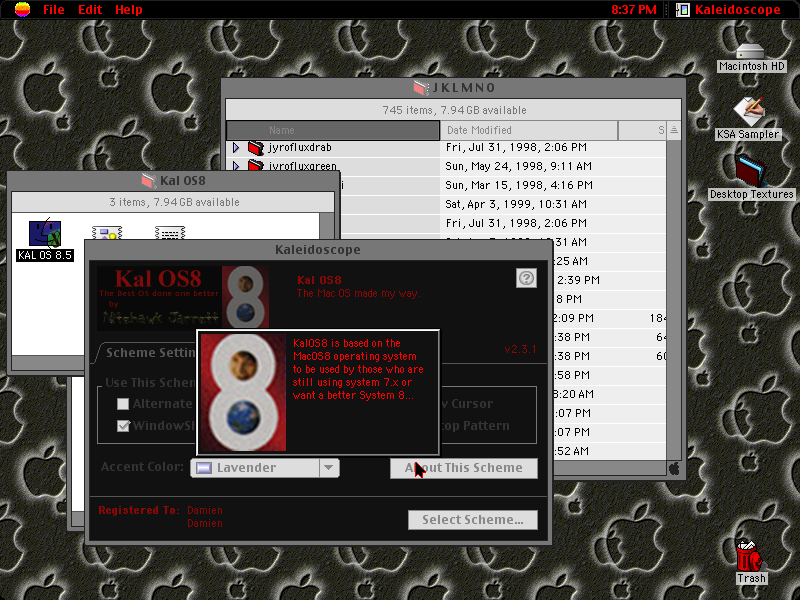800x600 pixels.
Task: Expand the jyrofluxgreen folder triangle
Action: [x=236, y=166]
